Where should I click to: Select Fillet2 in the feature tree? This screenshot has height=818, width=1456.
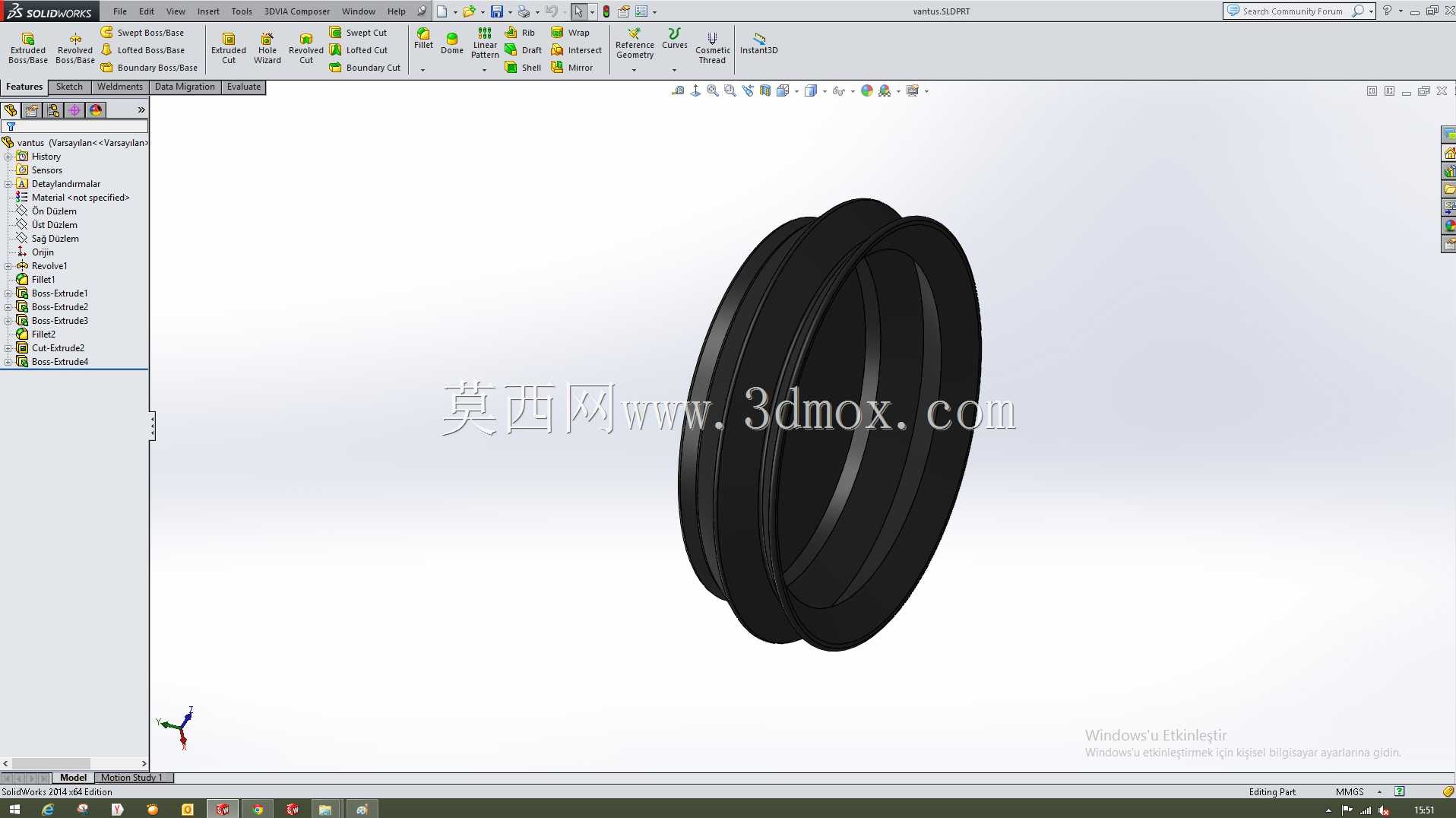36,334
